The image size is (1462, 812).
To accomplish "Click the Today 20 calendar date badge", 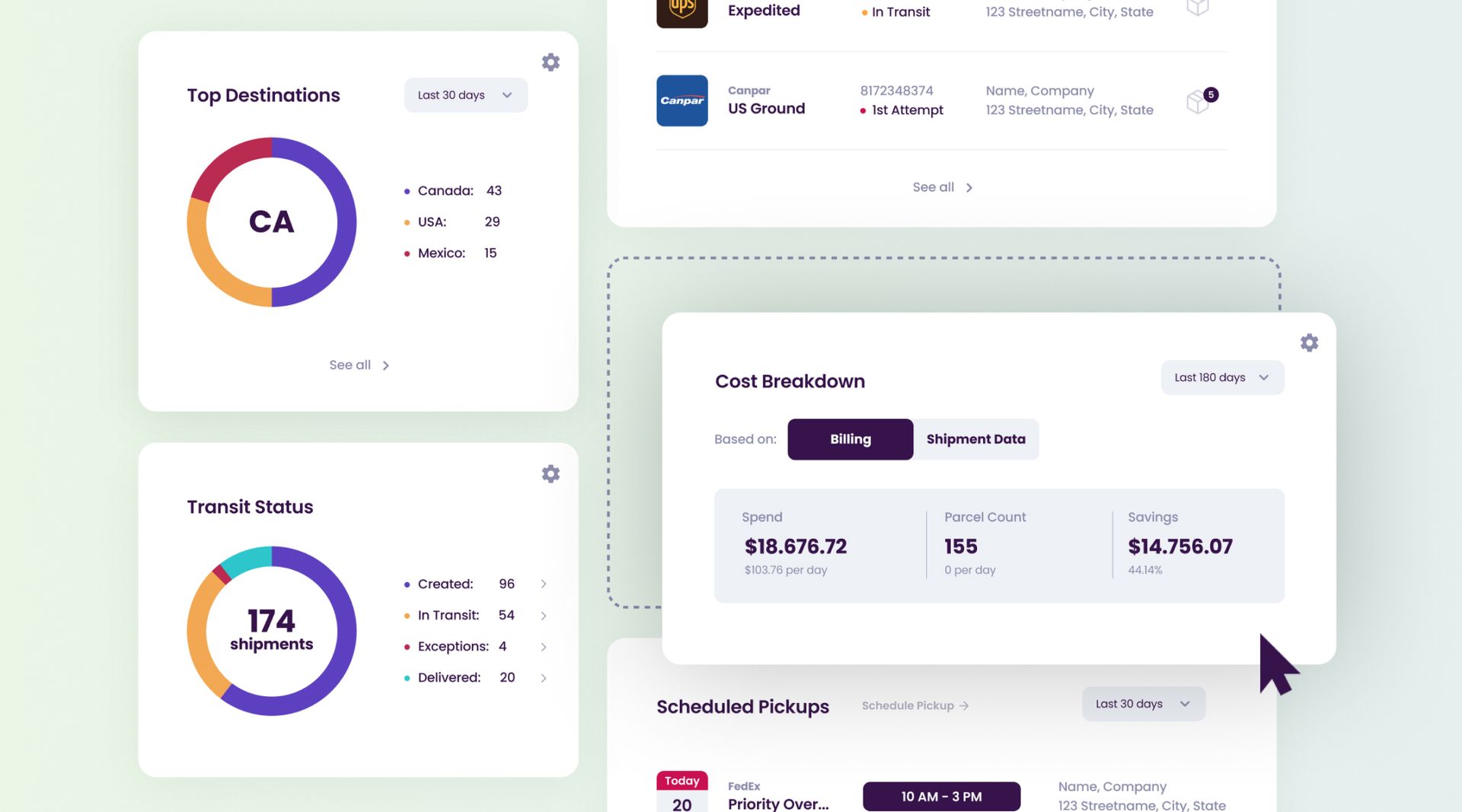I will click(x=681, y=791).
